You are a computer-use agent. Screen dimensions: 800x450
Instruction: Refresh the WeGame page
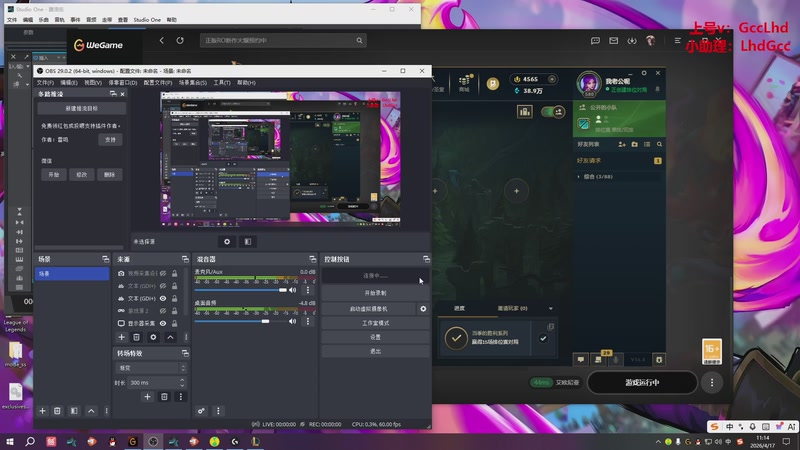click(x=180, y=40)
